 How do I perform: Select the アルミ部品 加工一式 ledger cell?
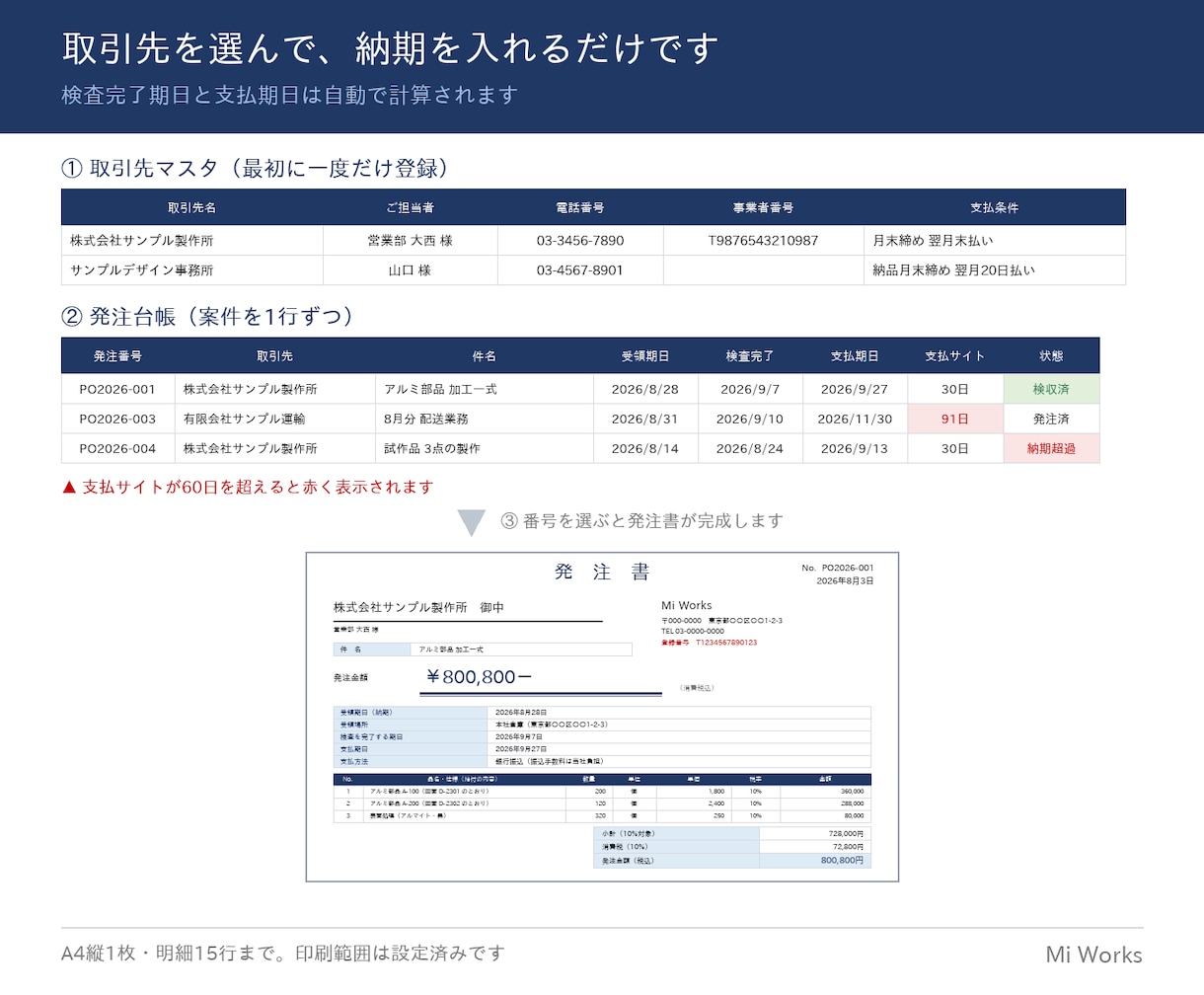[x=485, y=389]
